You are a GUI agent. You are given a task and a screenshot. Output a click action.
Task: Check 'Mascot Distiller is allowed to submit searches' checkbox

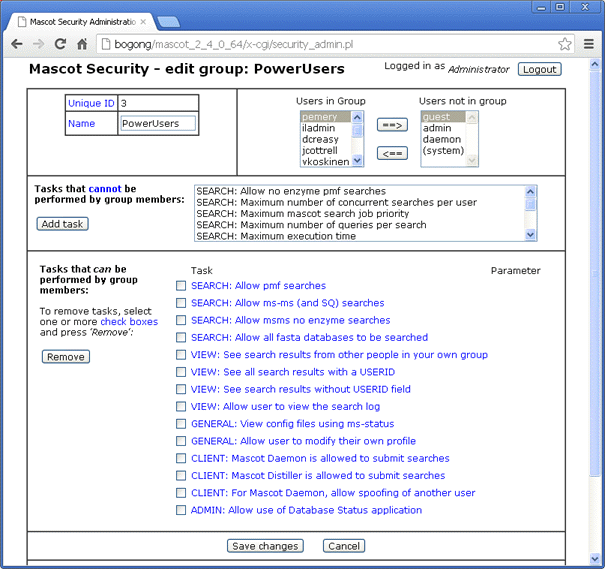point(181,475)
